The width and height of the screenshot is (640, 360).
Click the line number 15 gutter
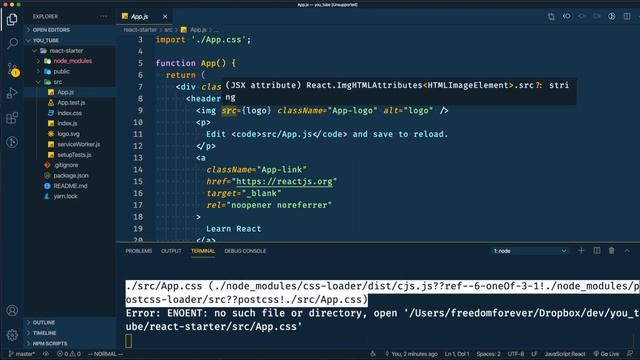[138, 181]
